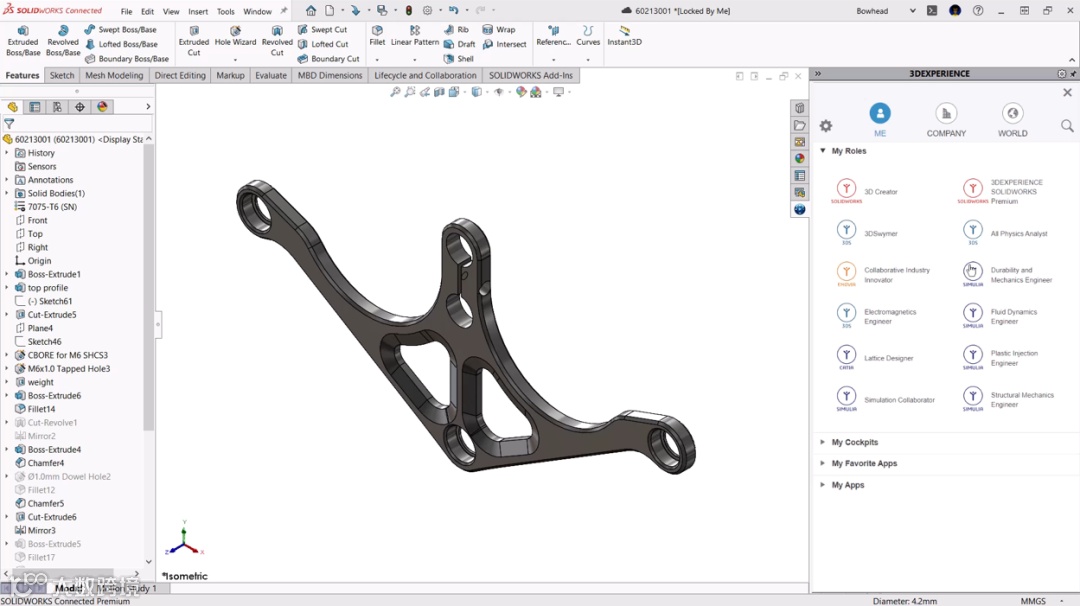Select the Extruded Boss/Base tool
1080x606 pixels.
pos(23,41)
